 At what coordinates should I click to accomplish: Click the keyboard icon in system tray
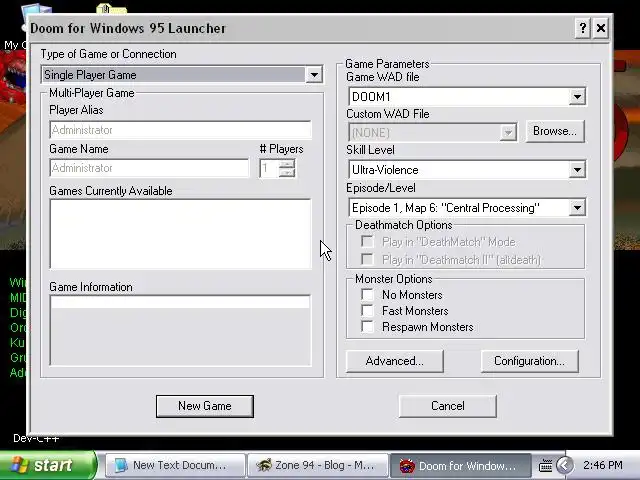(x=545, y=465)
